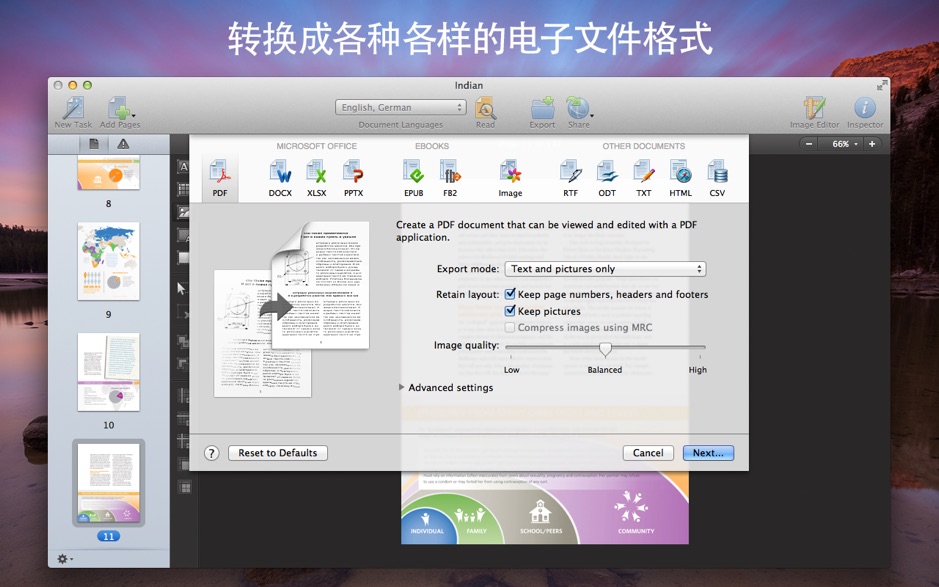
Task: Uncheck Keep pictures
Action: (x=511, y=311)
